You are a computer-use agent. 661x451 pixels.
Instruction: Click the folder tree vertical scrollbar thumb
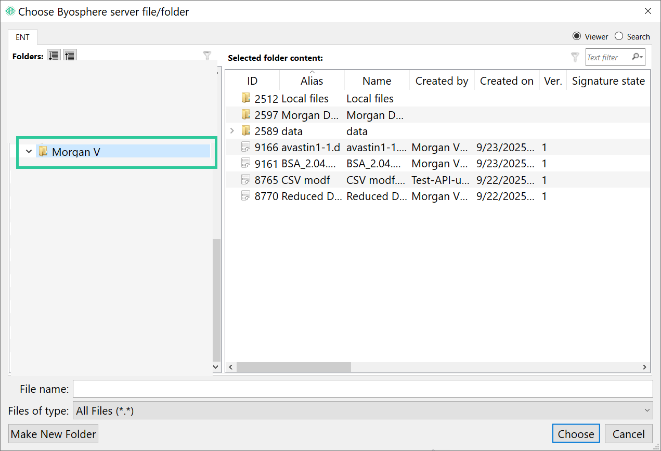pos(216,300)
